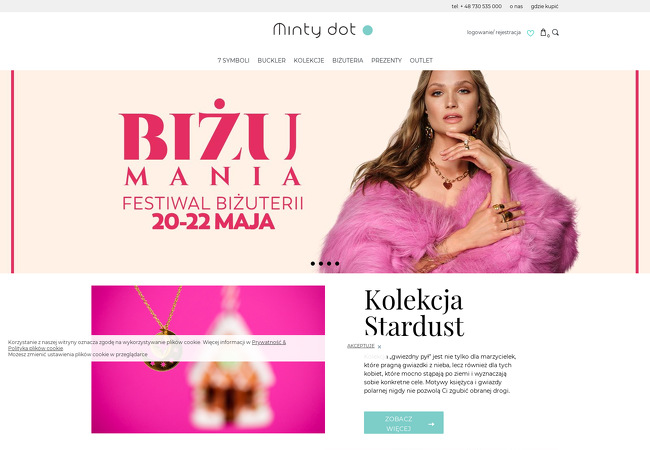The width and height of the screenshot is (650, 450).
Task: Select the second carousel dot
Action: click(x=321, y=264)
